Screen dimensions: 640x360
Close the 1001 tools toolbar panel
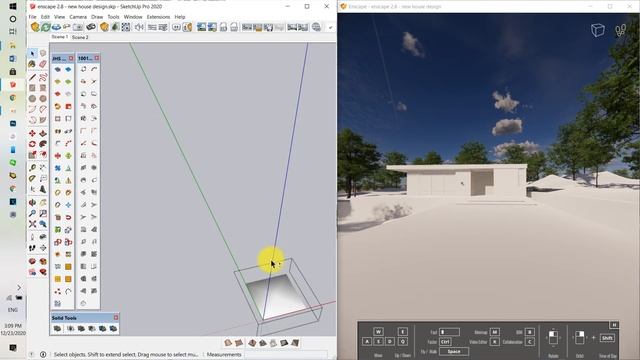(97, 58)
